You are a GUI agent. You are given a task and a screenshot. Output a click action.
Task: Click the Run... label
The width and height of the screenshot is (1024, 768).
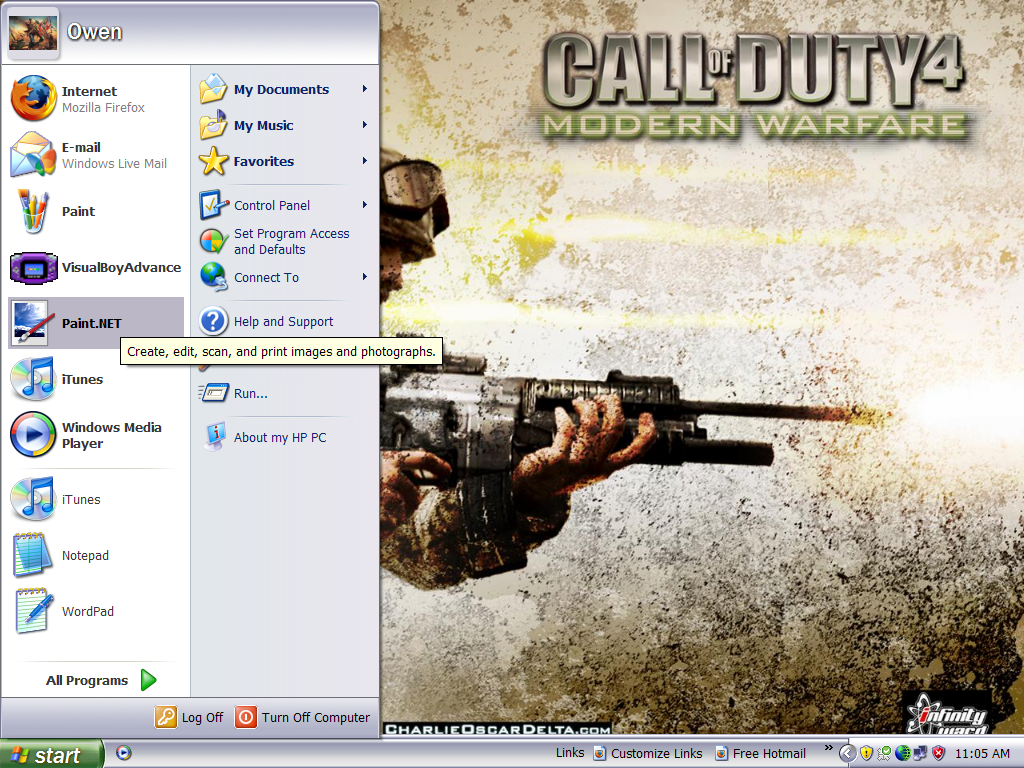pyautogui.click(x=251, y=393)
